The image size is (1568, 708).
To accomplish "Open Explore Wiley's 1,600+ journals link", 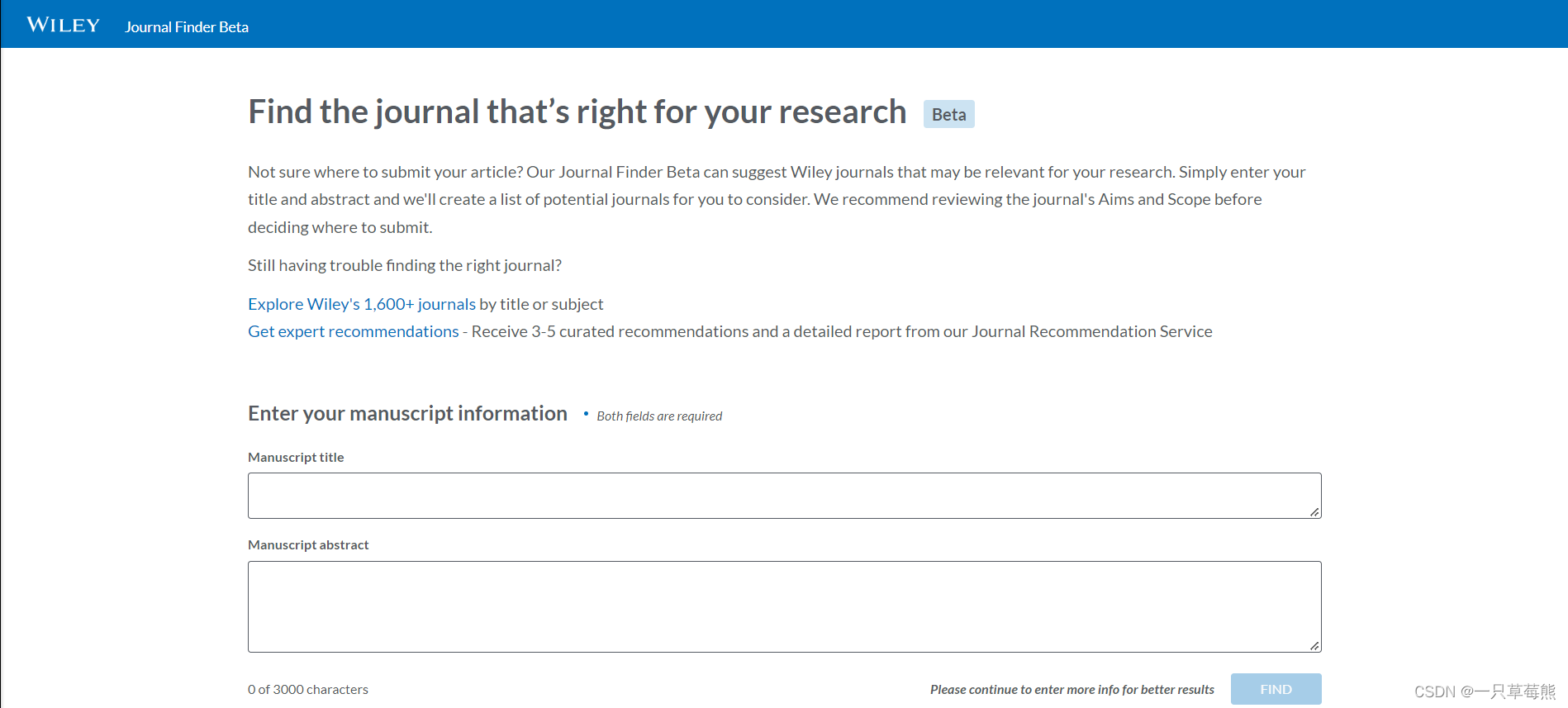I will [x=362, y=304].
